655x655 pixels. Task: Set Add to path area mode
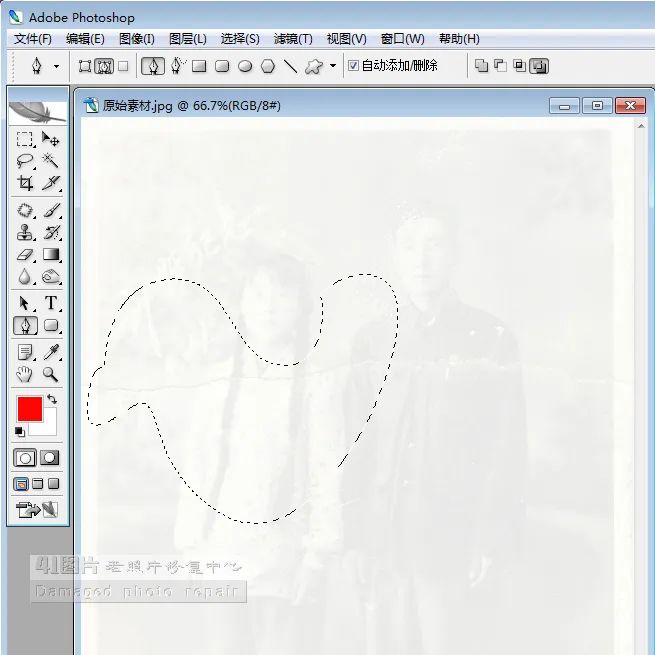pyautogui.click(x=482, y=66)
